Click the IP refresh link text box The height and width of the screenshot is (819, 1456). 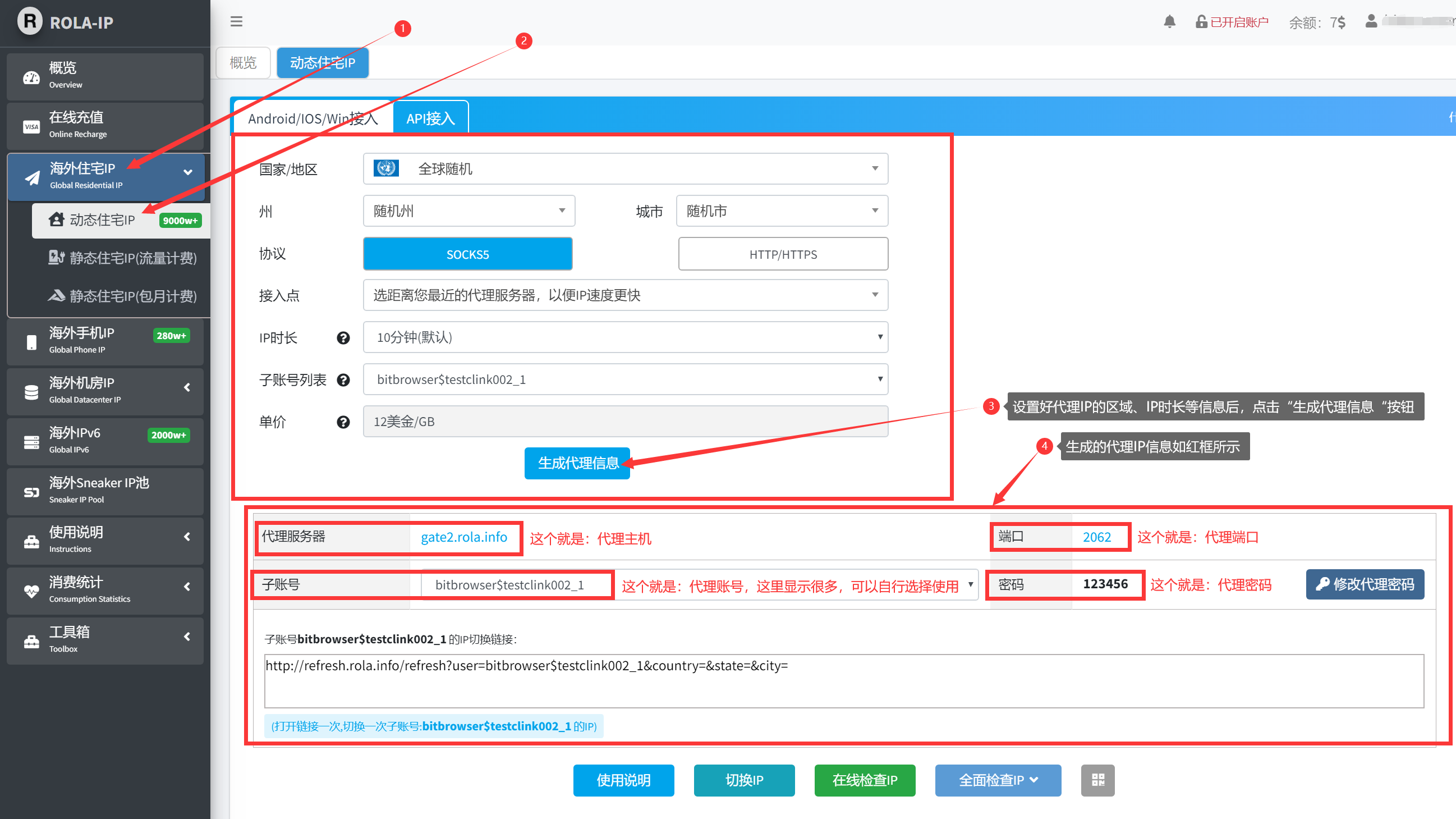pos(843,681)
